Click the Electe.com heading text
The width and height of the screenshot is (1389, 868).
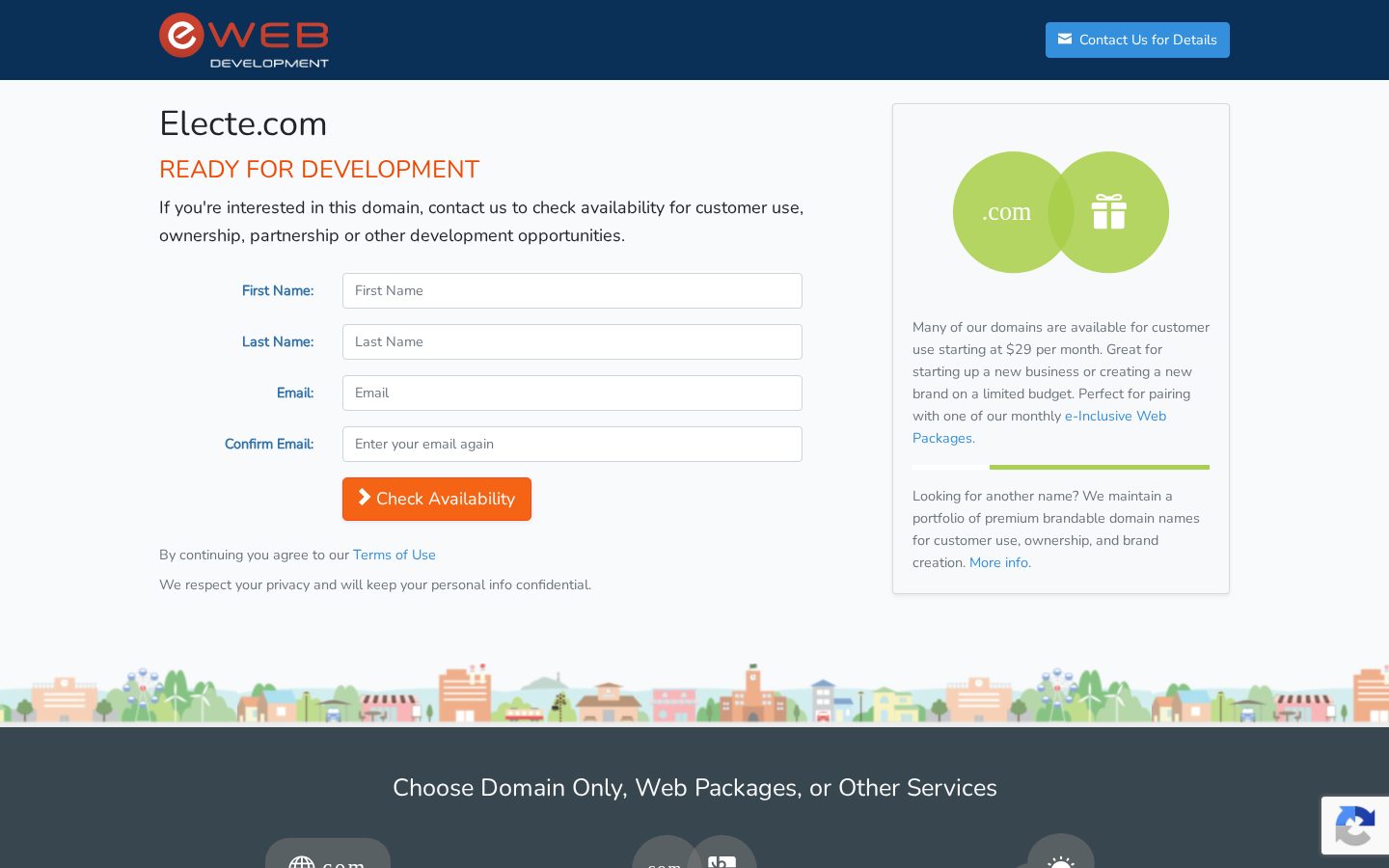[243, 123]
